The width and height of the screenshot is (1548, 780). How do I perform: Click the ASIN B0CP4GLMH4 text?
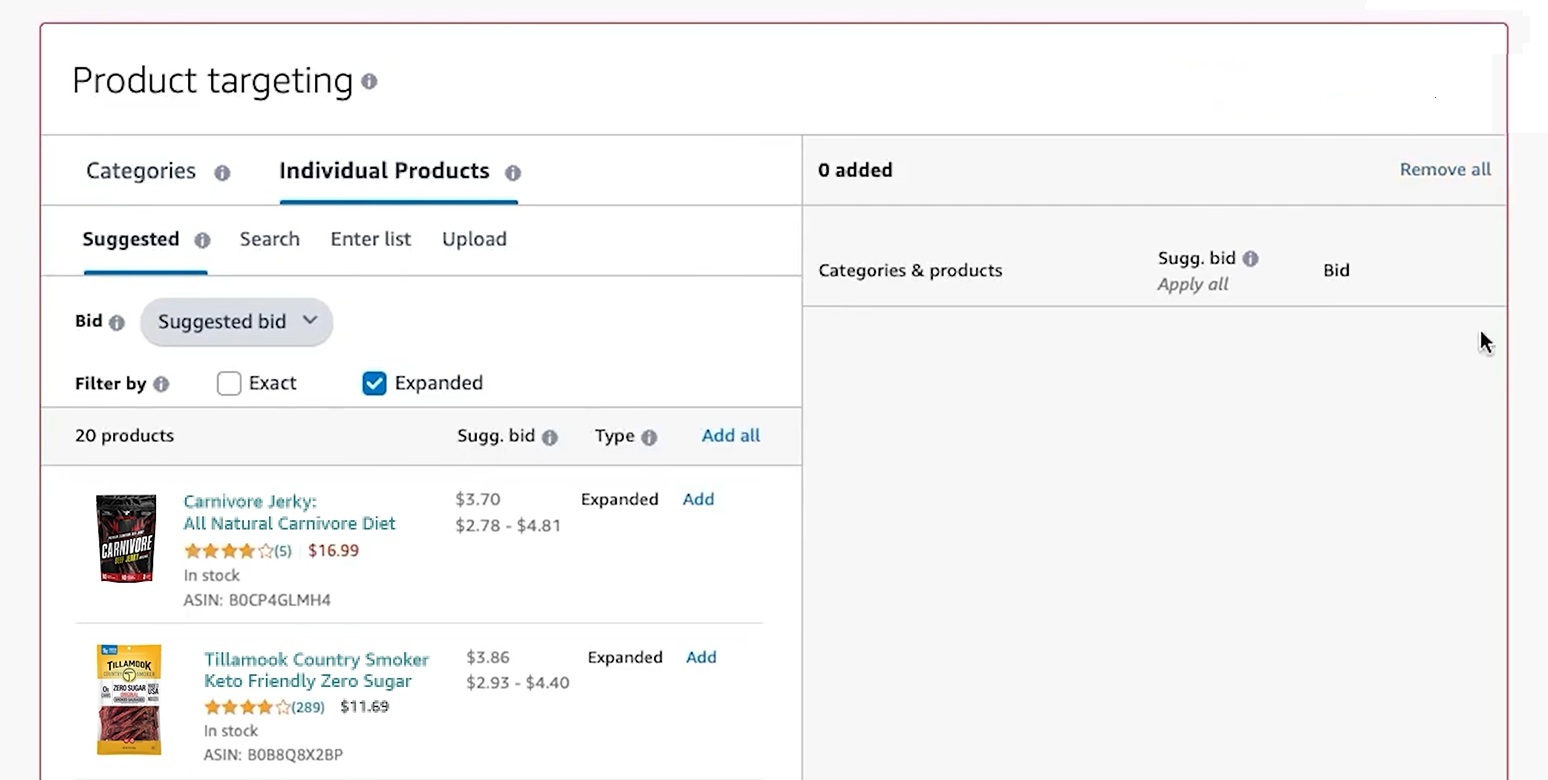click(257, 600)
